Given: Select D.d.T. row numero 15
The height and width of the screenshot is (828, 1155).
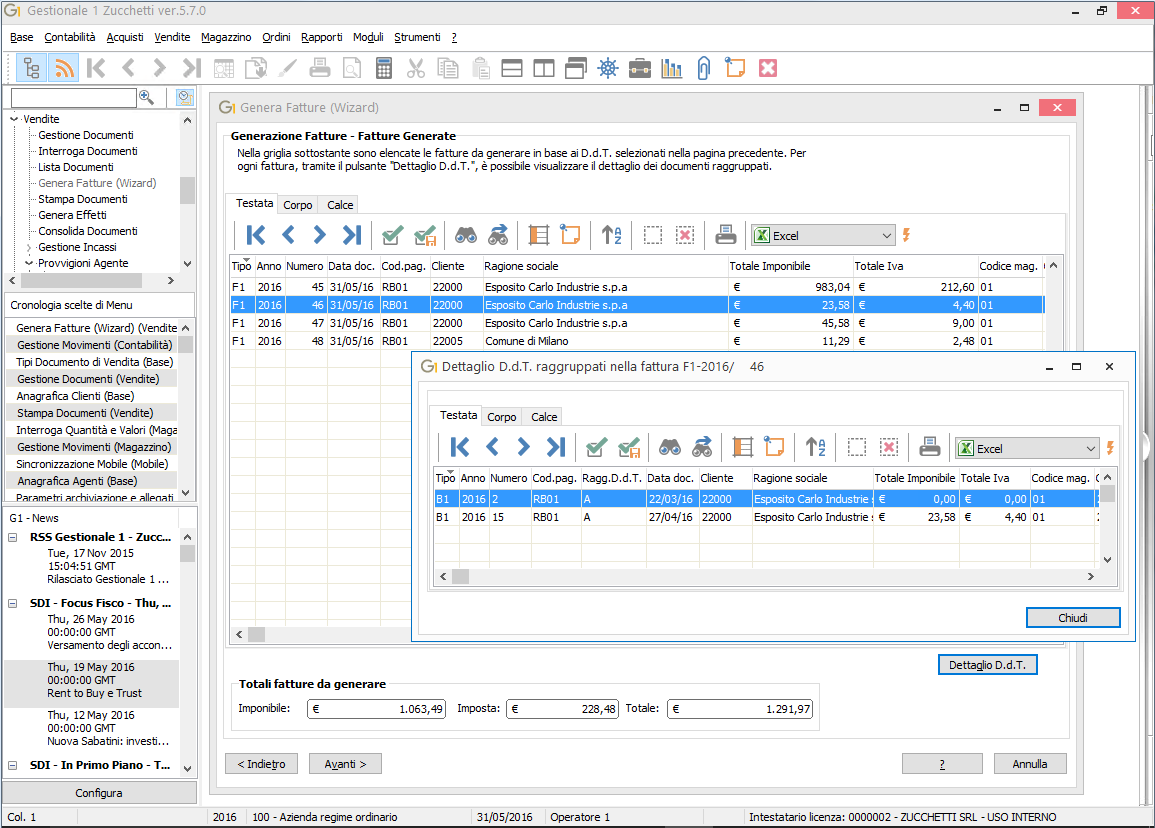Looking at the screenshot, I should [766, 517].
